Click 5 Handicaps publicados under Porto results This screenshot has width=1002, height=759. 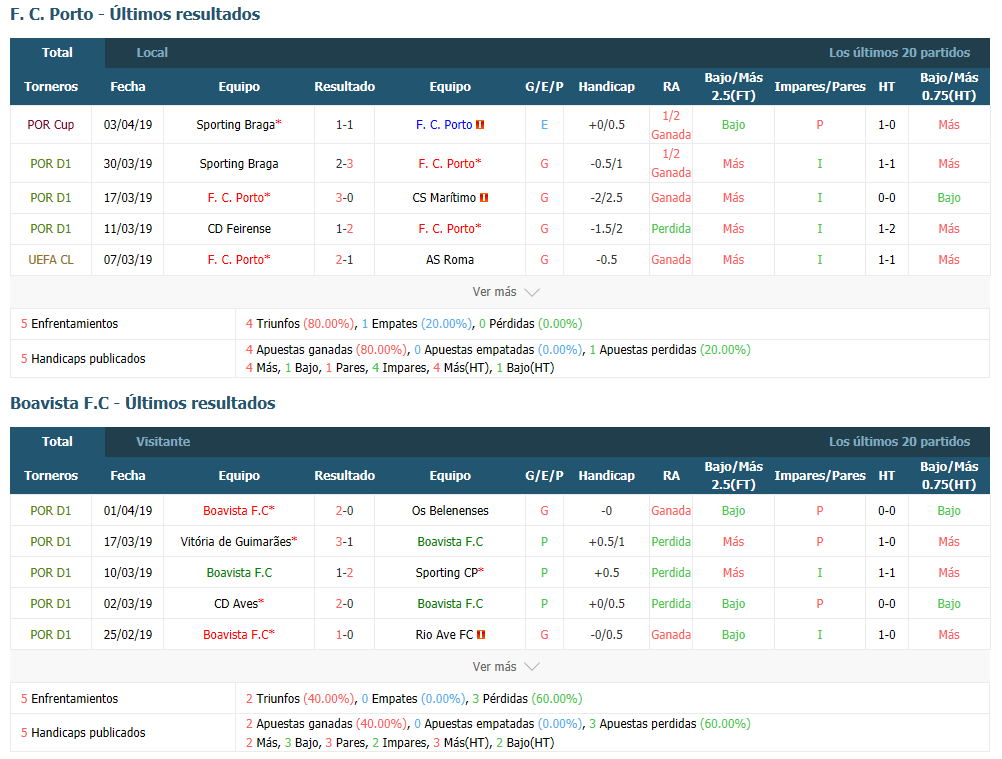[x=83, y=359]
